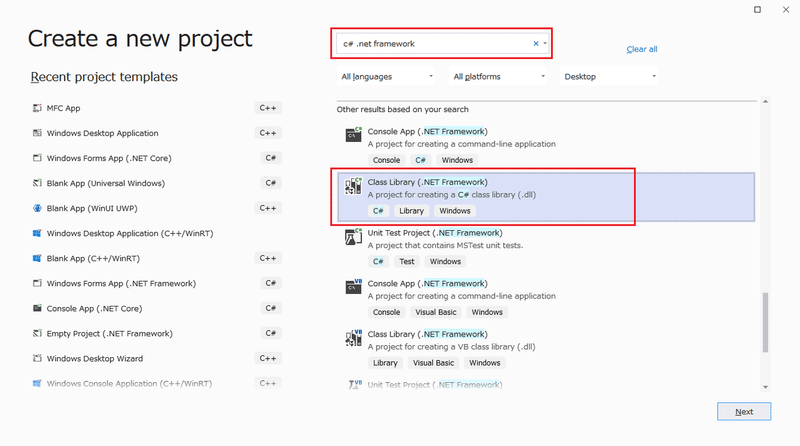
Task: Click the Next button
Action: [743, 411]
